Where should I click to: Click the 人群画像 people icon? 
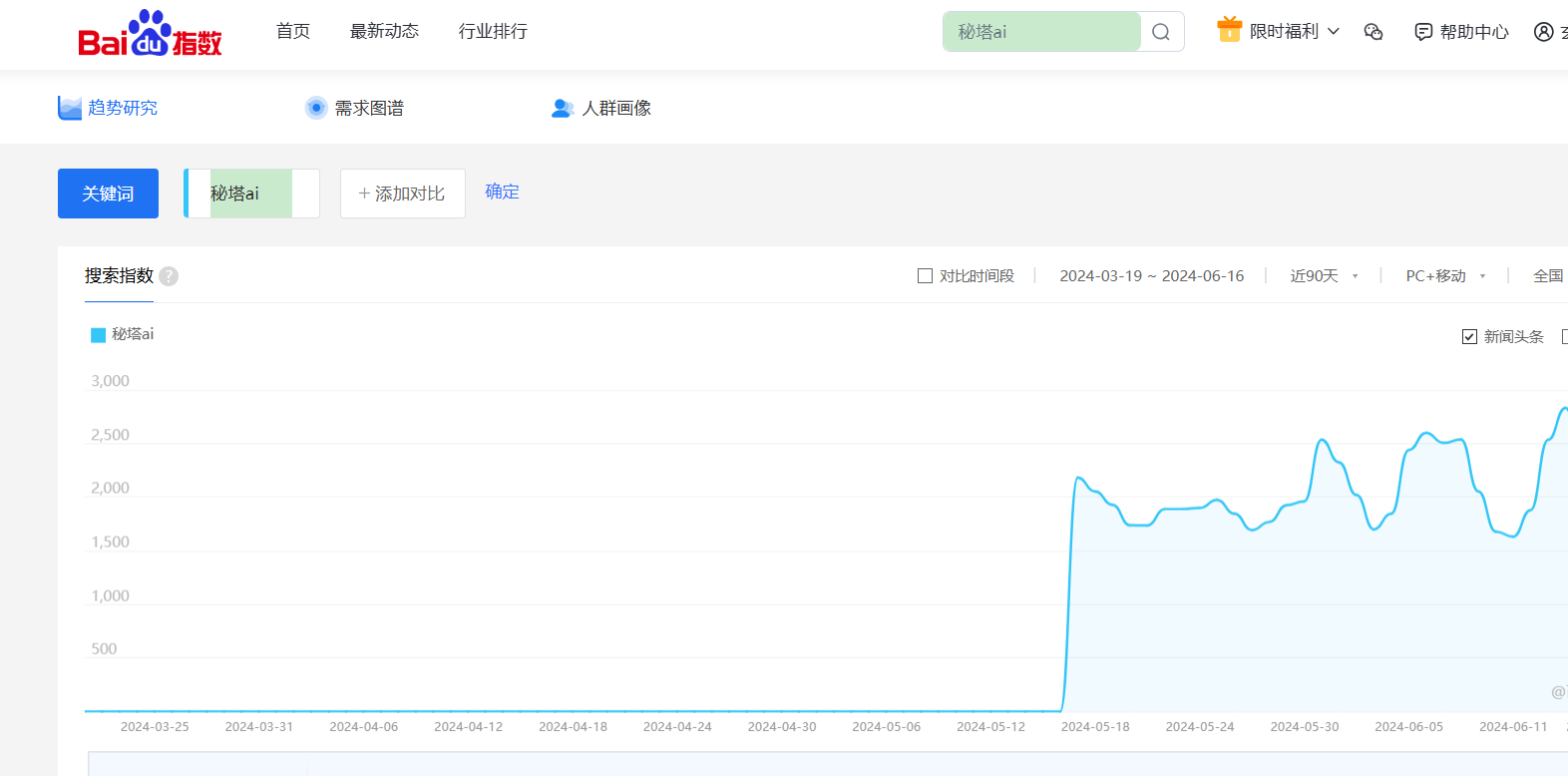pos(563,108)
